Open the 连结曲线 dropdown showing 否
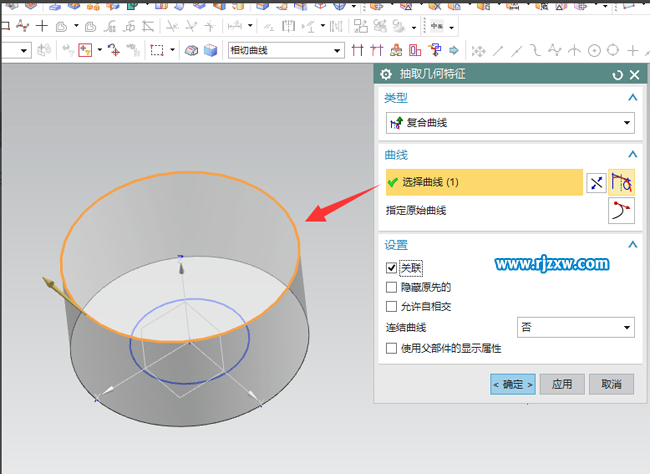Screen dimensions: 650x474 point(576,327)
